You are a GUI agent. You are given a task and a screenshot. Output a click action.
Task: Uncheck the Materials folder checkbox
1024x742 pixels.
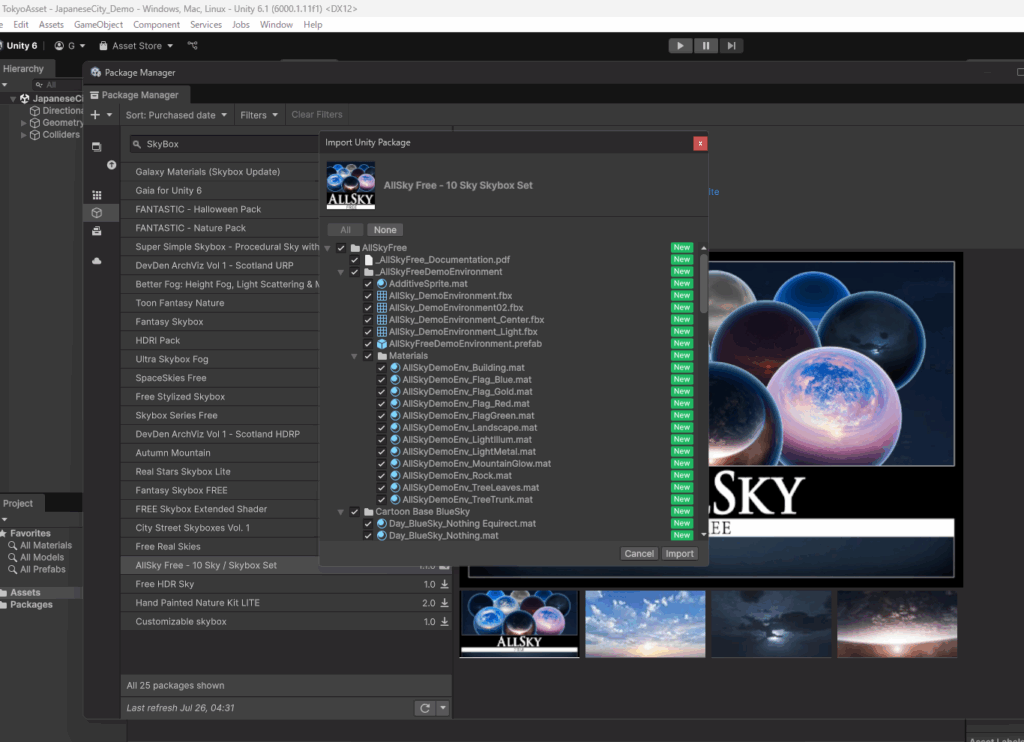(368, 356)
